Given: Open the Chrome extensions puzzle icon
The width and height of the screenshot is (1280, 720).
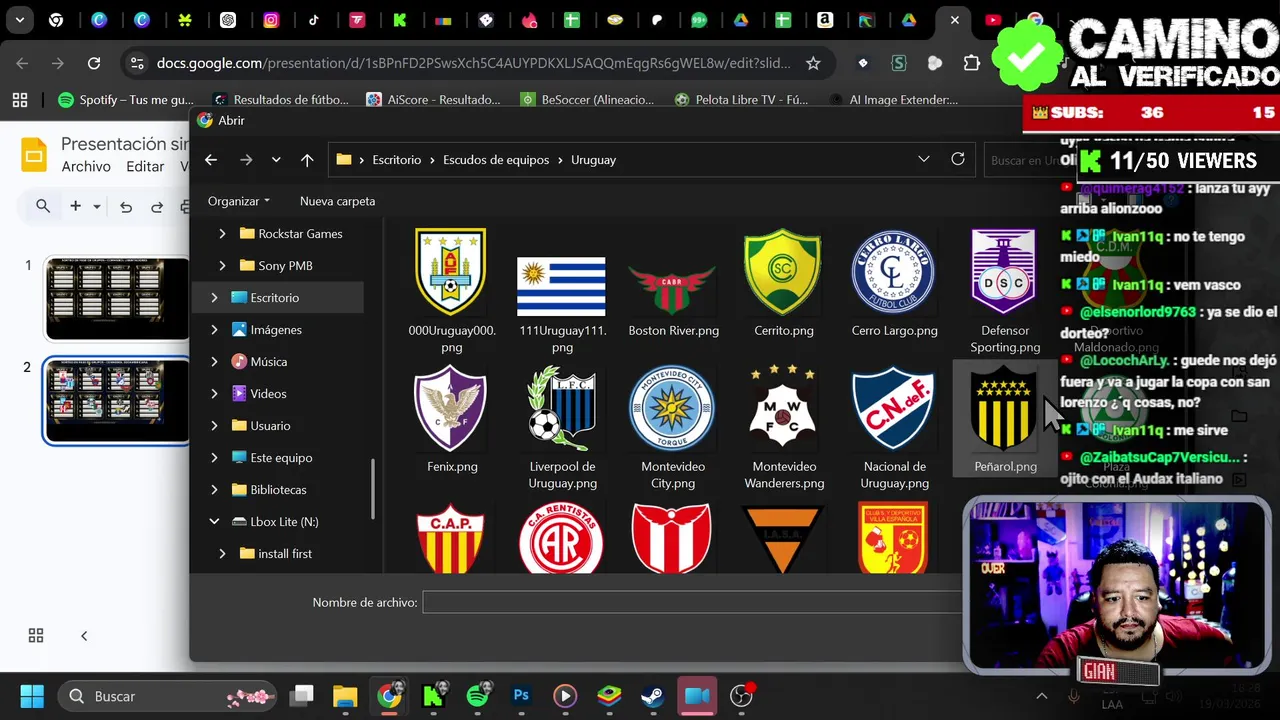Looking at the screenshot, I should (x=972, y=63).
